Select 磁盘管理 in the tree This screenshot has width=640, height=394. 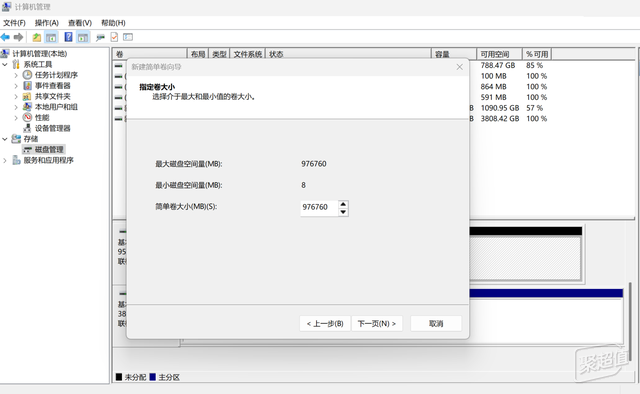click(49, 149)
